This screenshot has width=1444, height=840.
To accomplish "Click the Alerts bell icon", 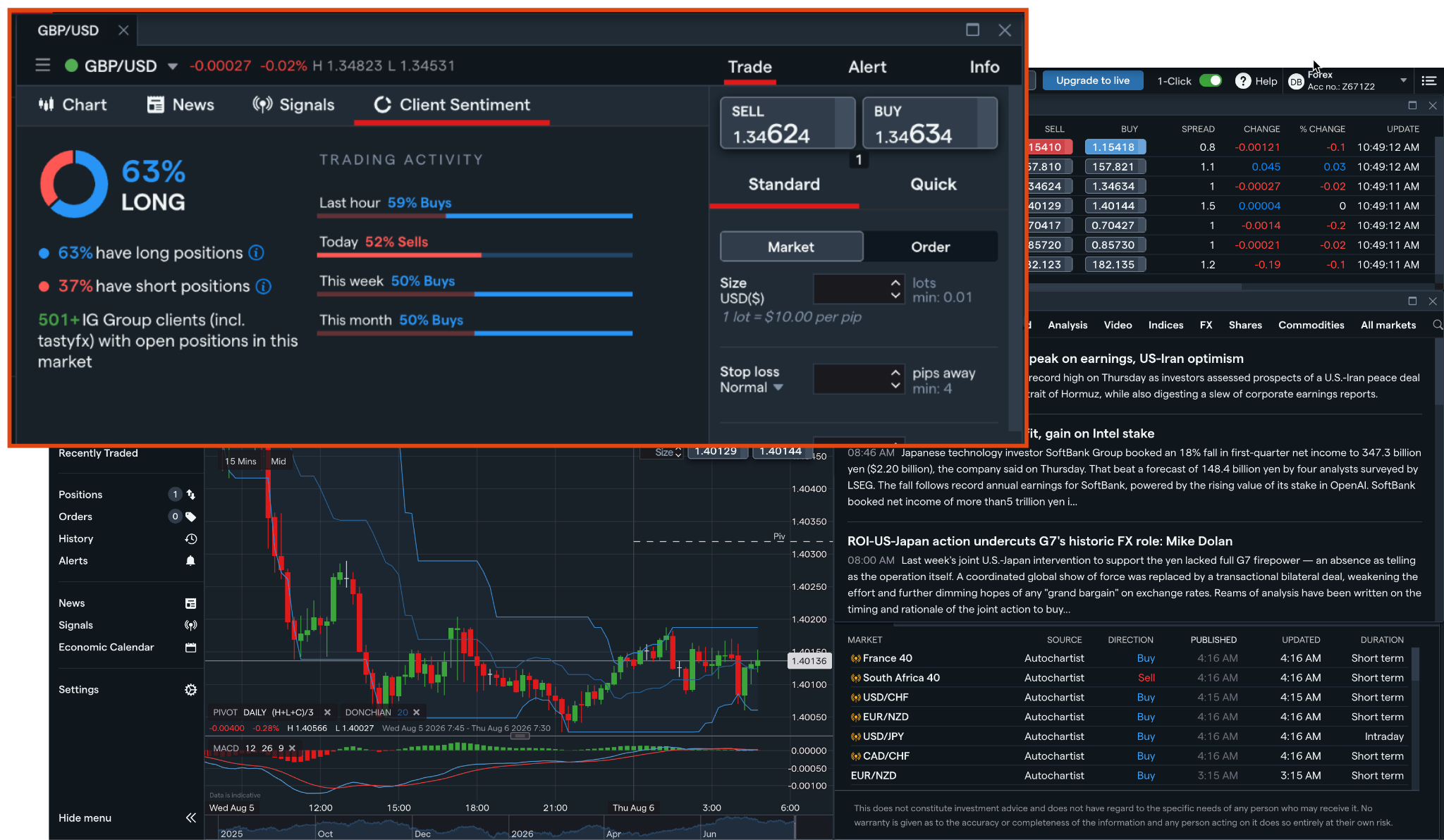I will coord(190,561).
